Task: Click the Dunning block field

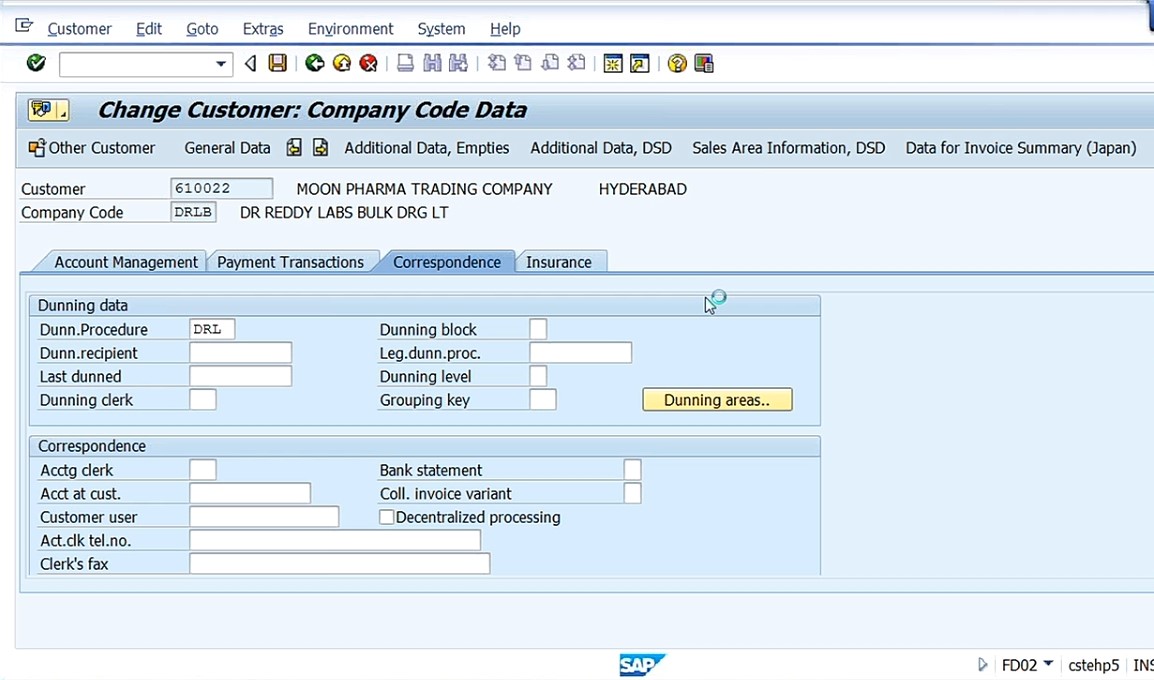Action: pos(538,329)
